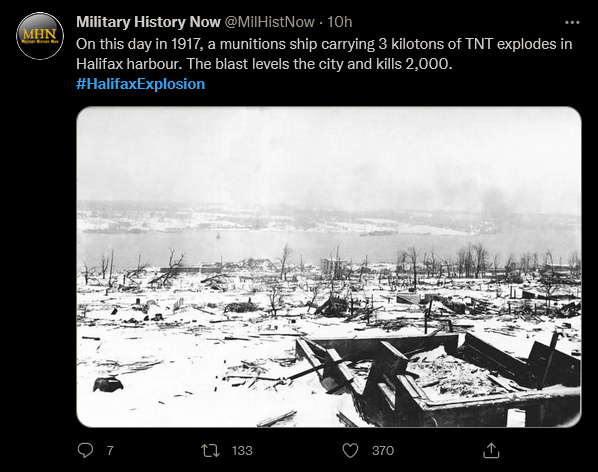Open the three-dot more options menu
The width and height of the screenshot is (598, 472).
coord(572,23)
